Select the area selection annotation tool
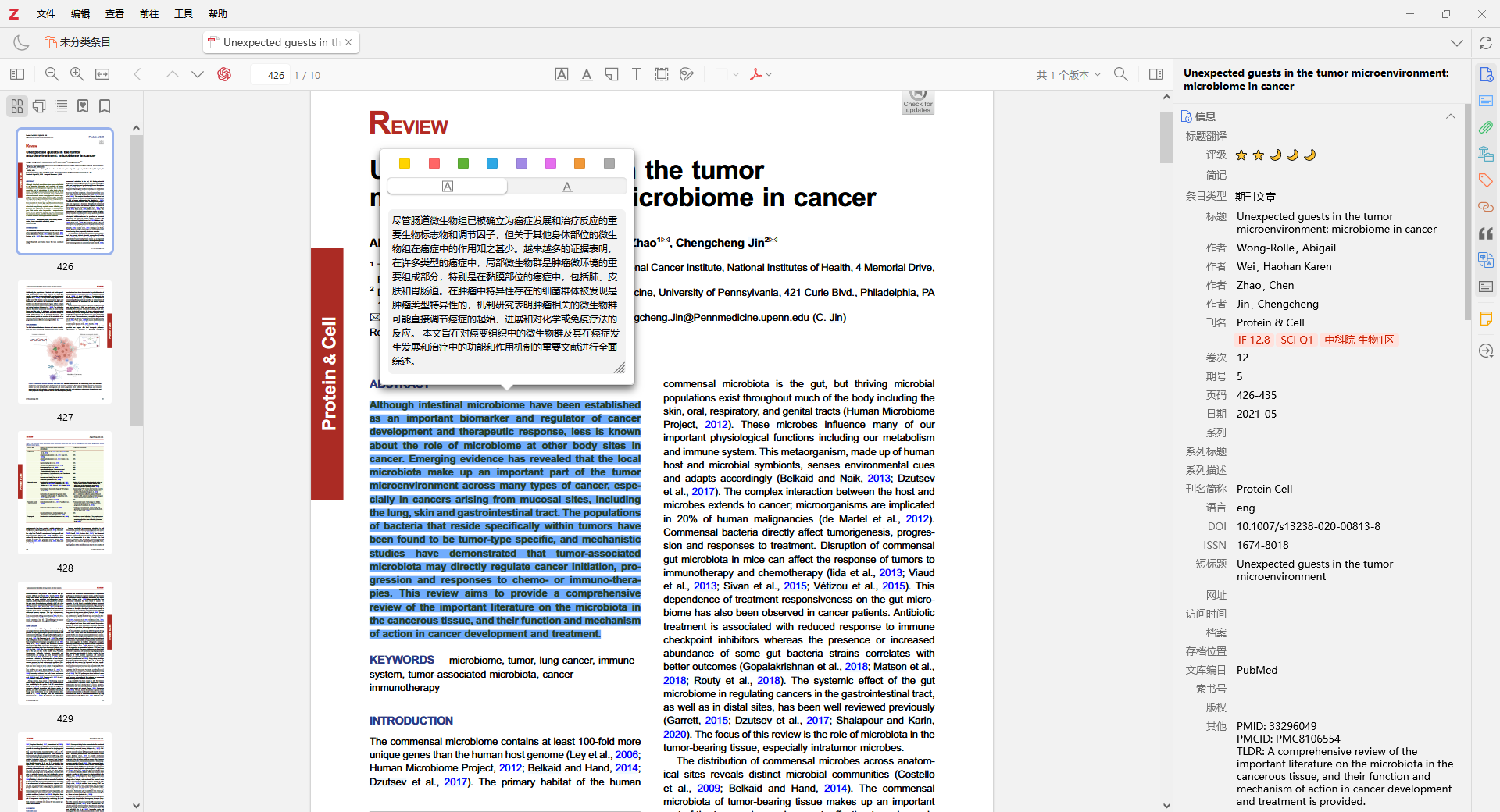This screenshot has width=1500, height=812. point(662,73)
